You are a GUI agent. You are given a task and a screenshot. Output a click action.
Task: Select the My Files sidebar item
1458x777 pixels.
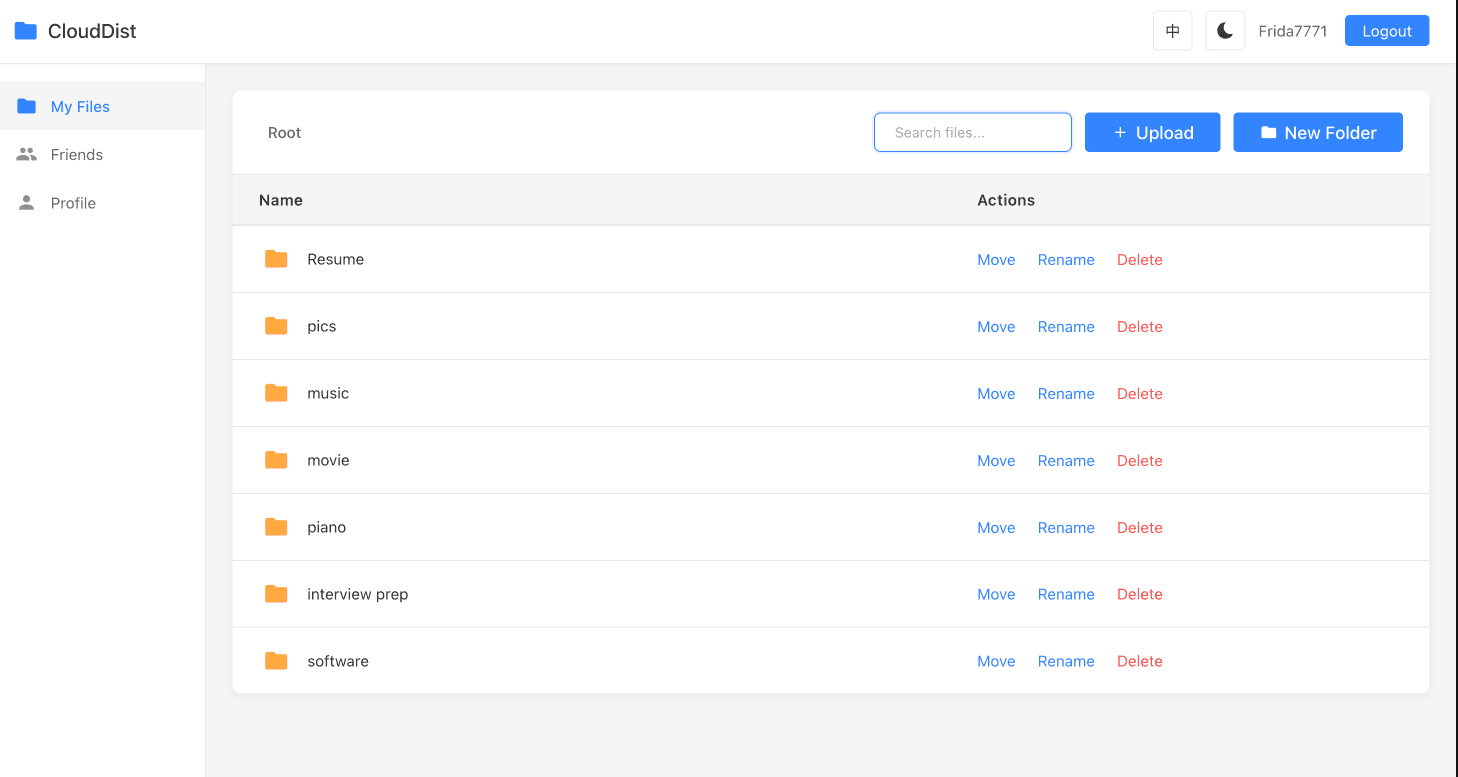coord(80,107)
